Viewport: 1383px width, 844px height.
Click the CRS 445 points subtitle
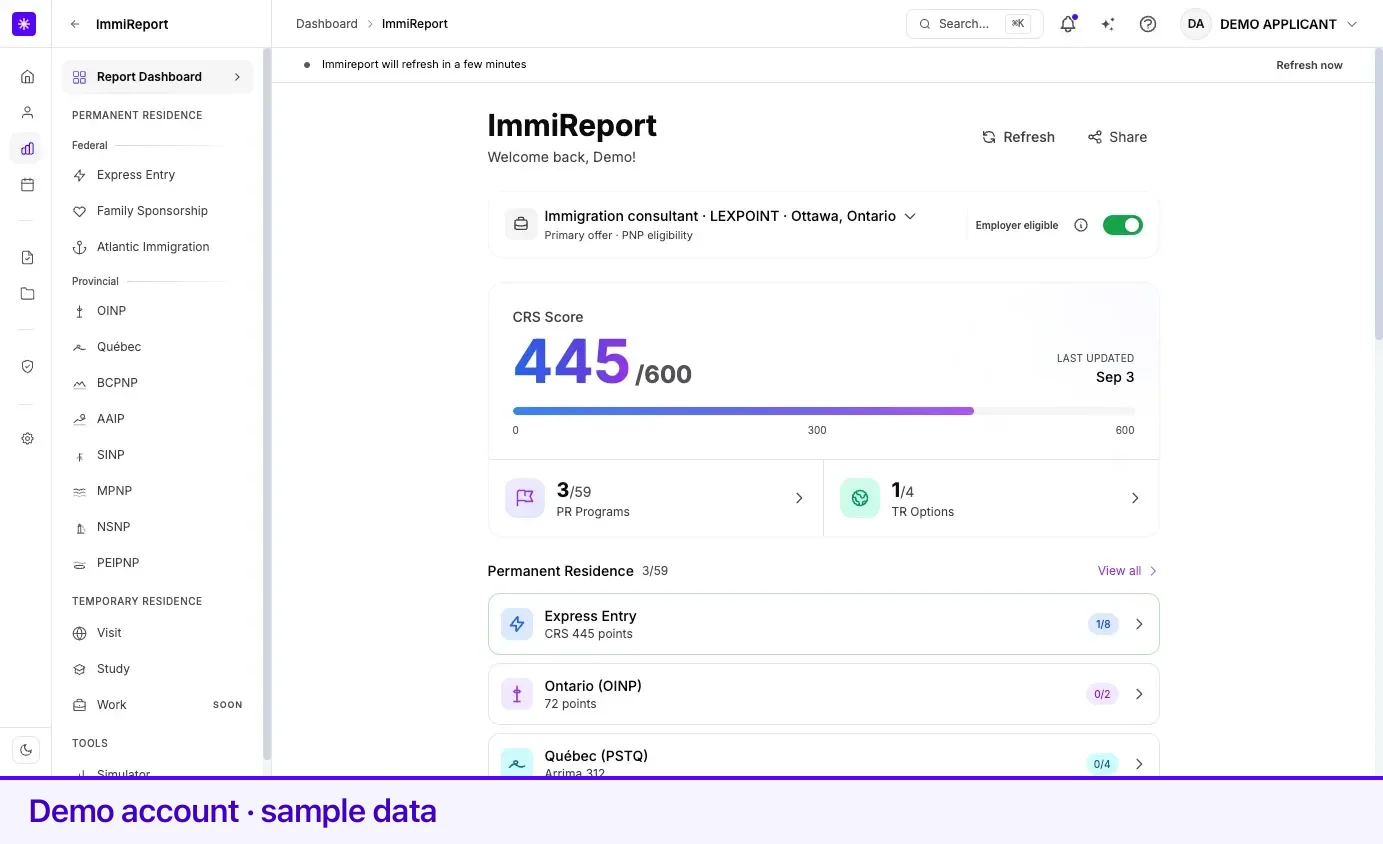(x=588, y=634)
